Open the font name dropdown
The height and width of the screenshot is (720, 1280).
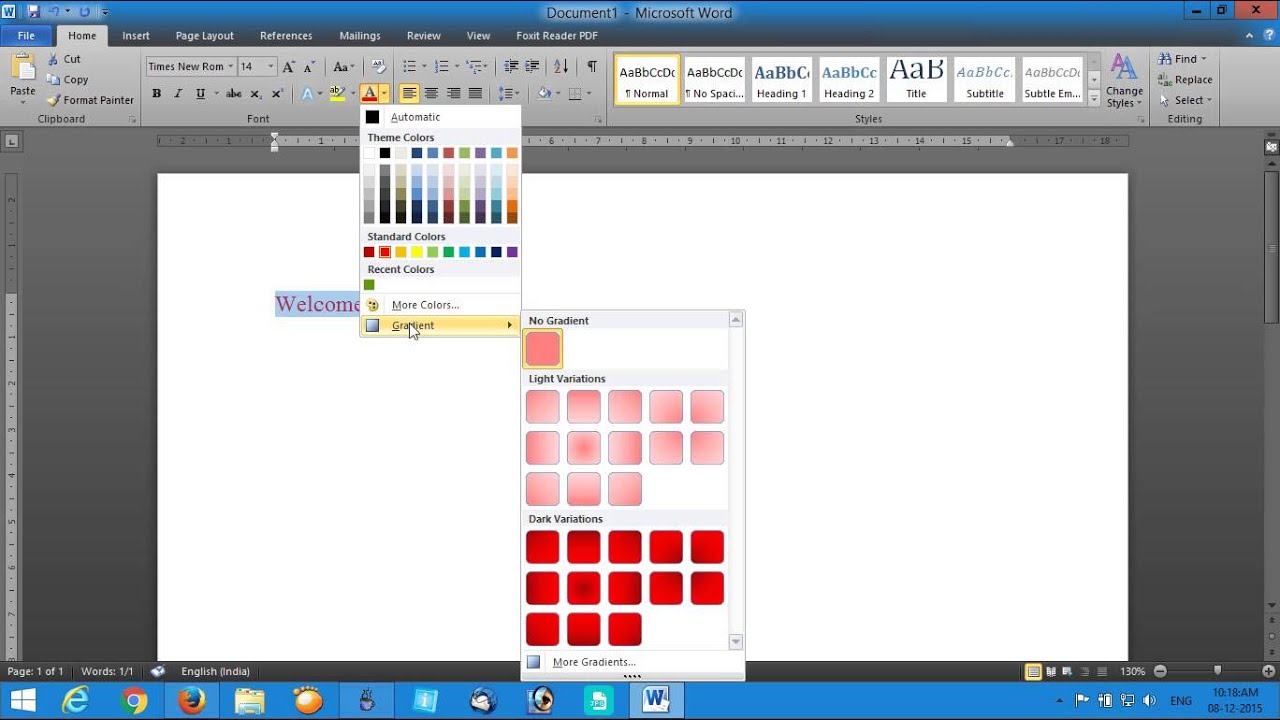(230, 67)
